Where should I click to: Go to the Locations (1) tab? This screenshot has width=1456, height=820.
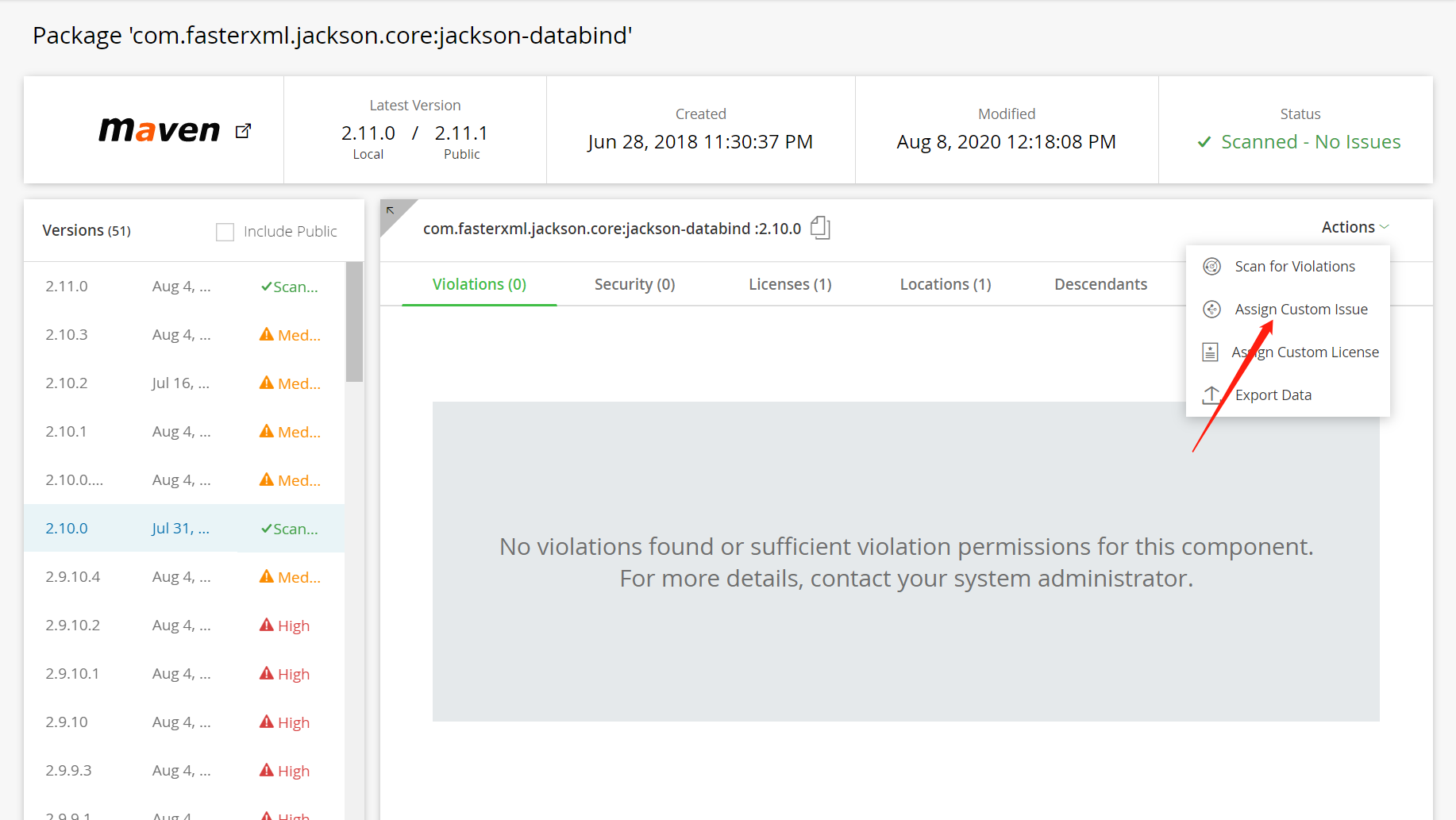click(x=946, y=284)
